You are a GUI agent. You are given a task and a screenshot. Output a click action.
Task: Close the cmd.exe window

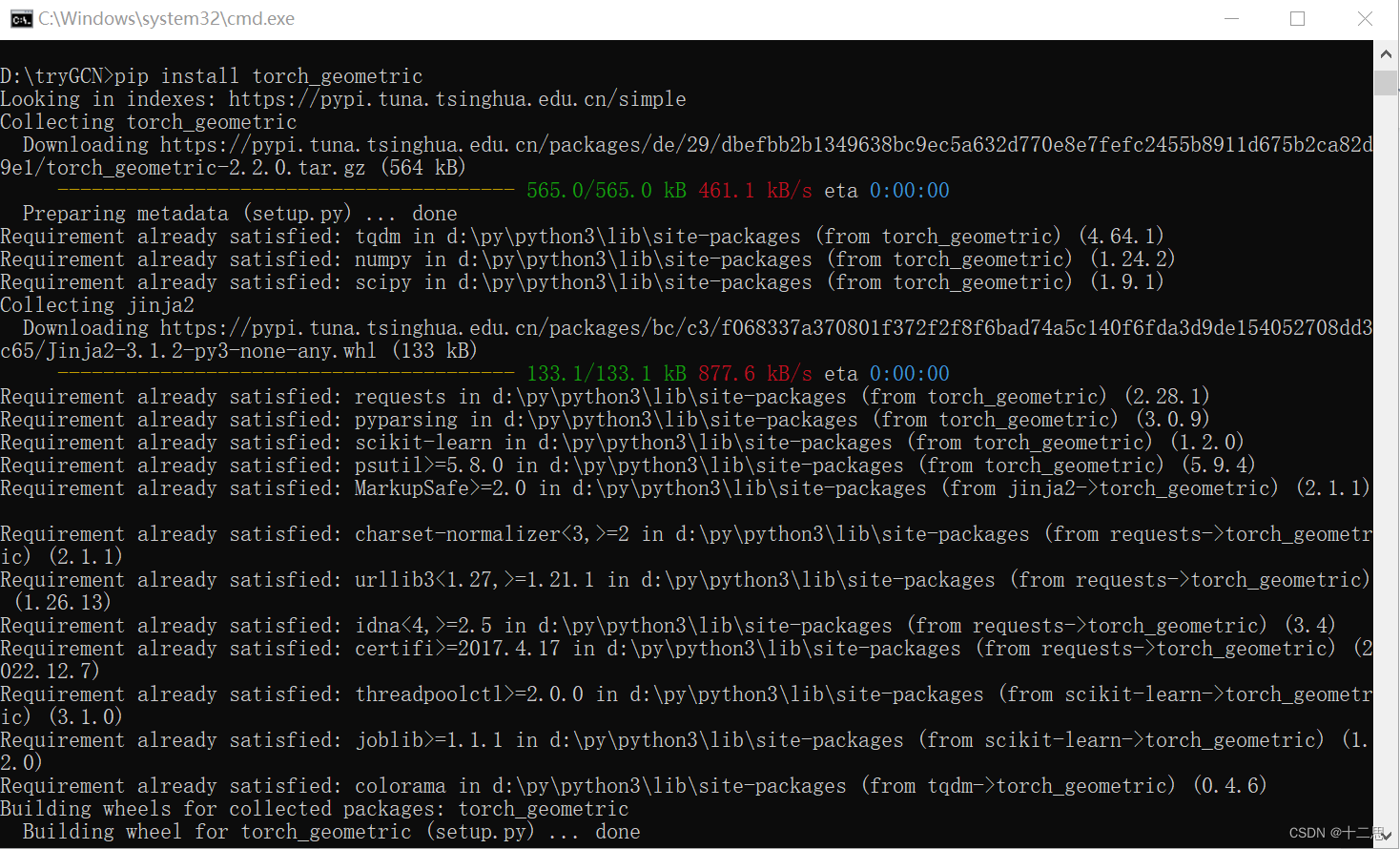(1365, 19)
